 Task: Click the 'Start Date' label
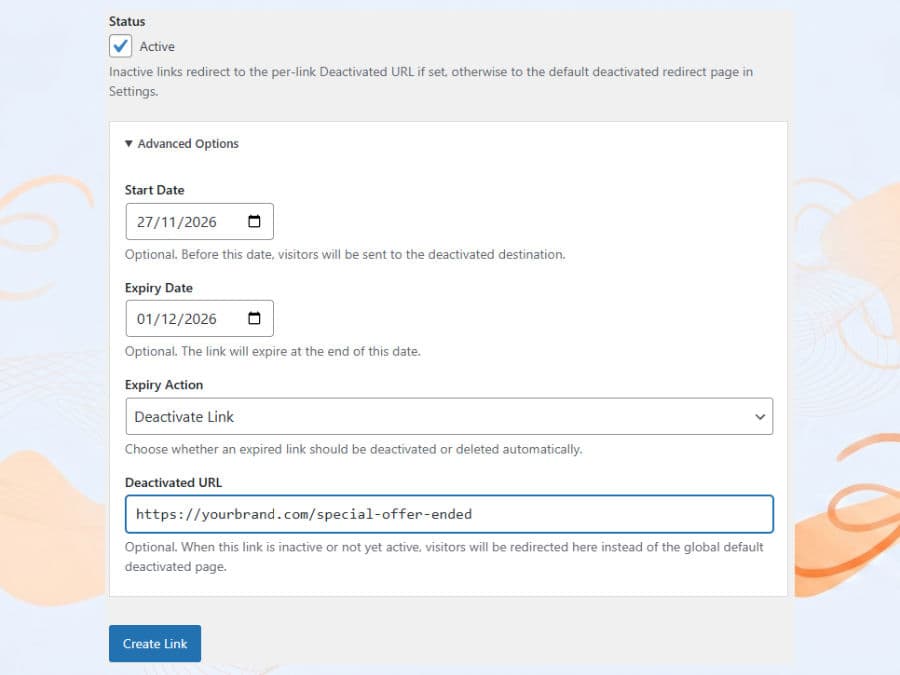[x=154, y=190]
